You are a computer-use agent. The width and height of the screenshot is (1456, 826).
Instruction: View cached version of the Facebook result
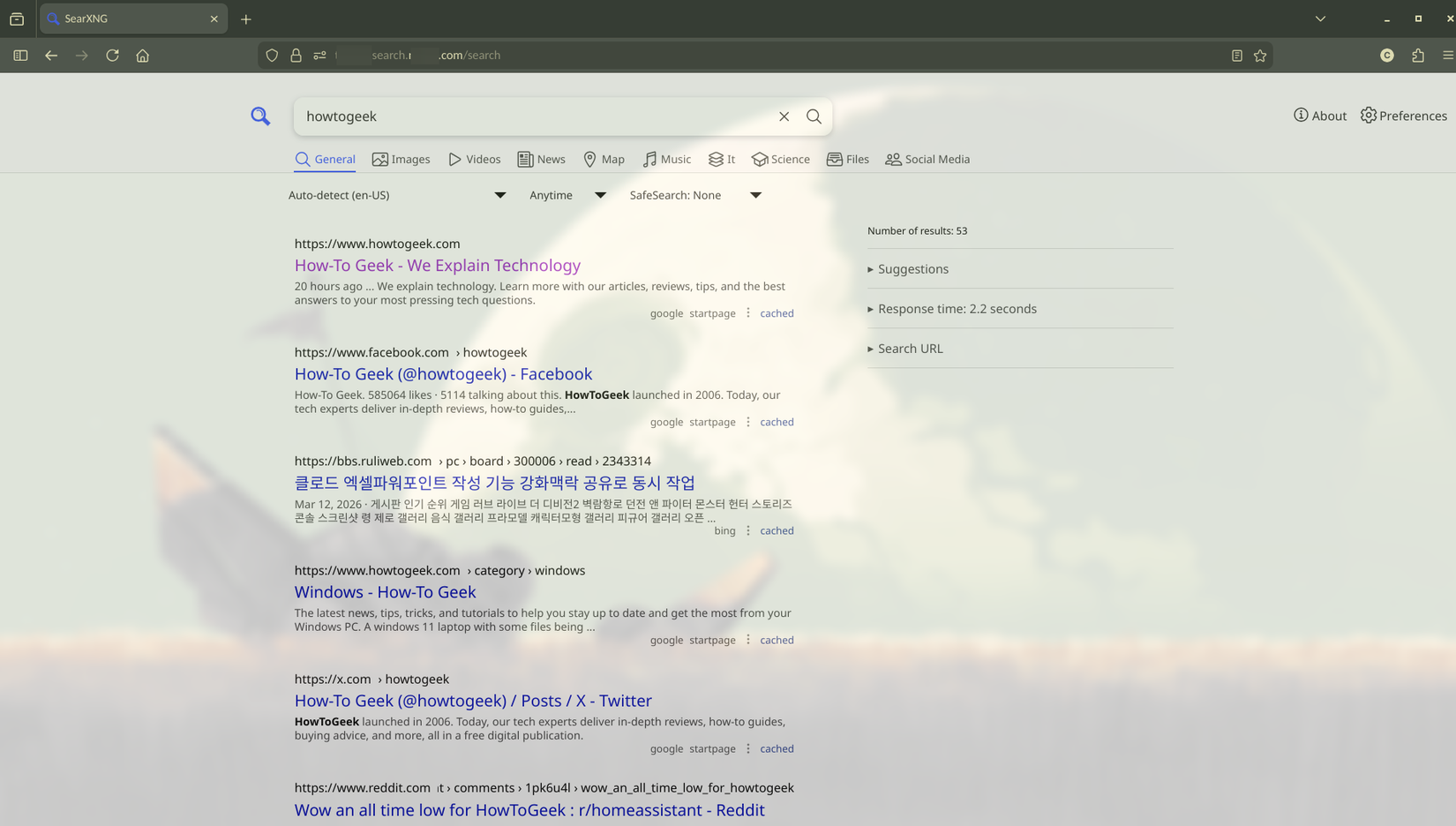(x=776, y=422)
